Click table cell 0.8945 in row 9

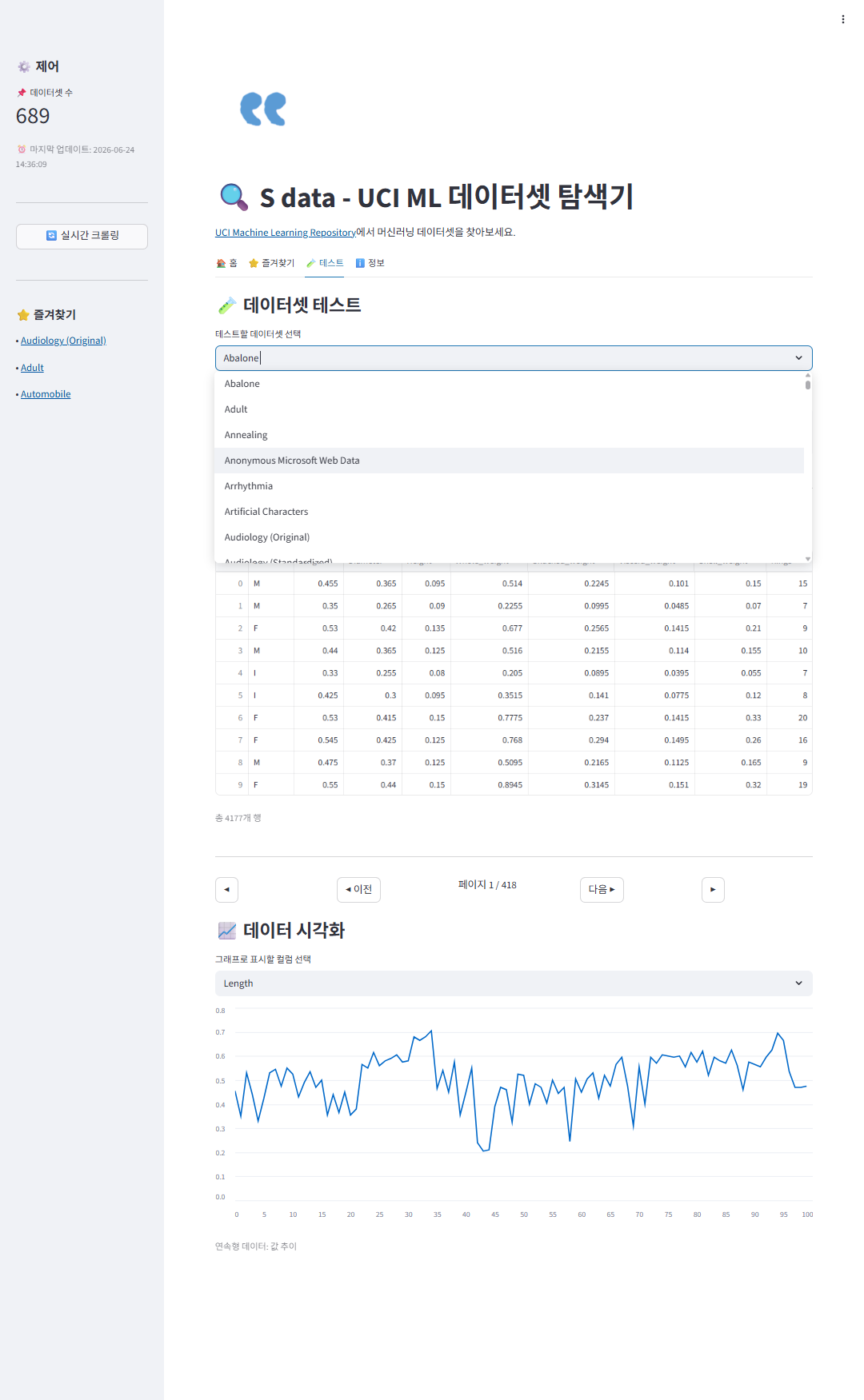(490, 785)
